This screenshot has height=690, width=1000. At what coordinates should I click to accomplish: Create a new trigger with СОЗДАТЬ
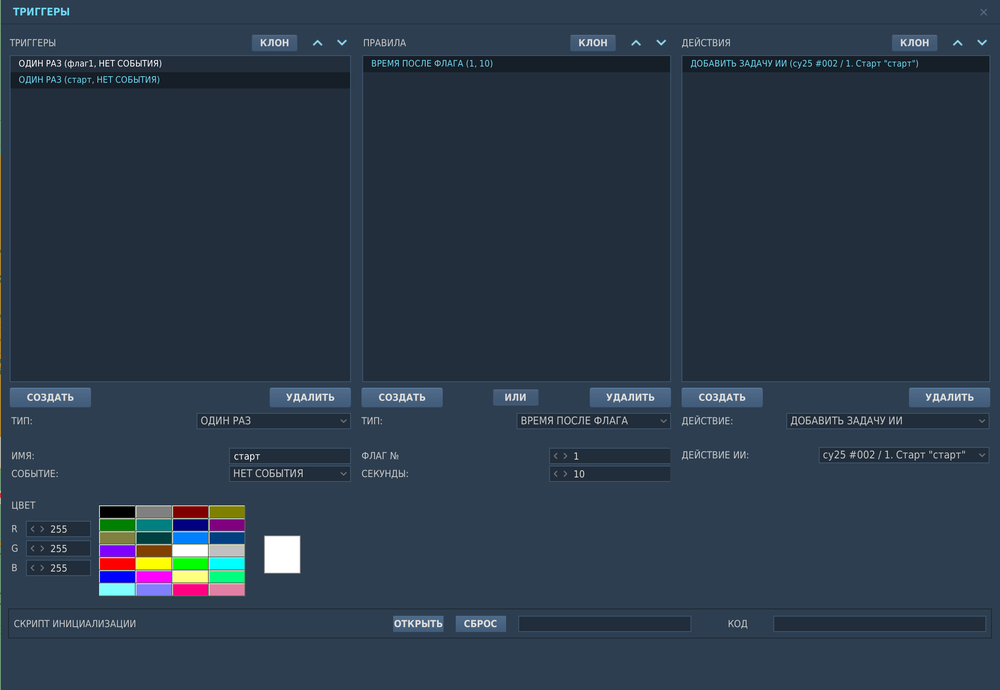coord(50,397)
